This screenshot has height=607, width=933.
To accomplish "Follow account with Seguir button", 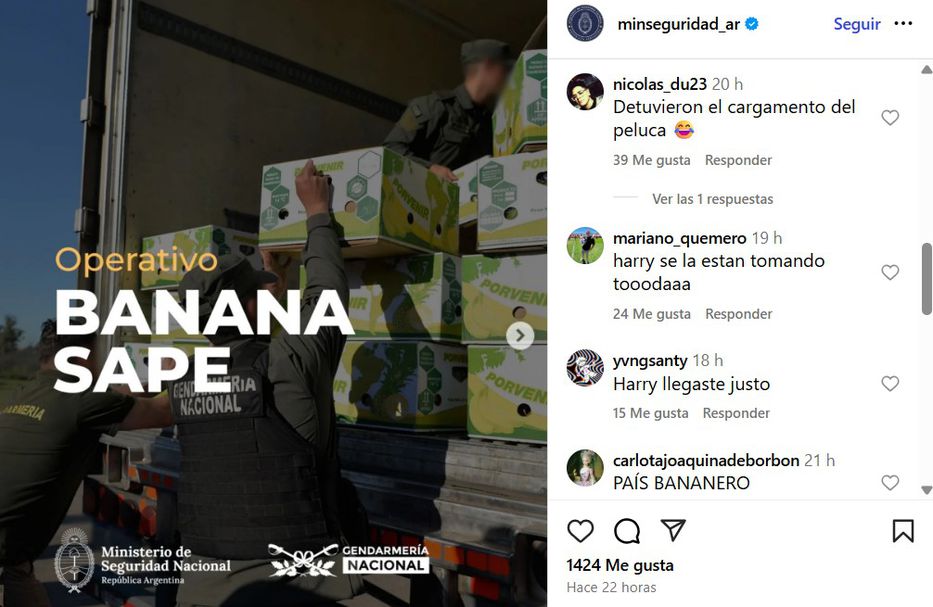I will coord(857,24).
